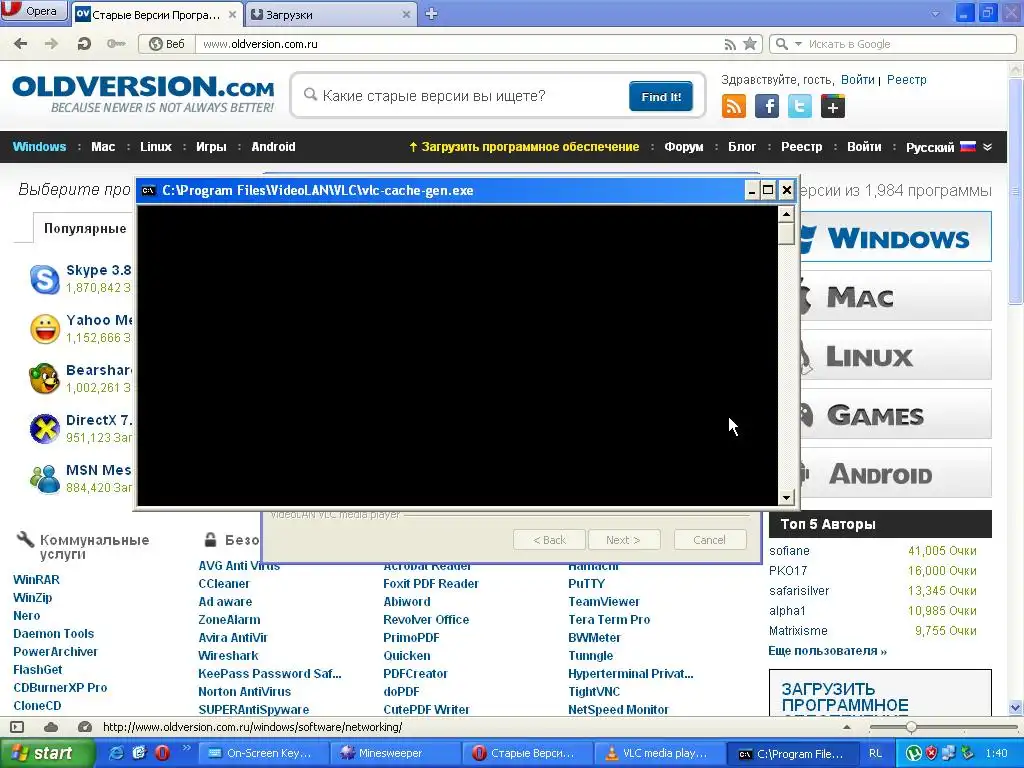The image size is (1024, 768).
Task: Select the Games platform banner
Action: pos(896,414)
